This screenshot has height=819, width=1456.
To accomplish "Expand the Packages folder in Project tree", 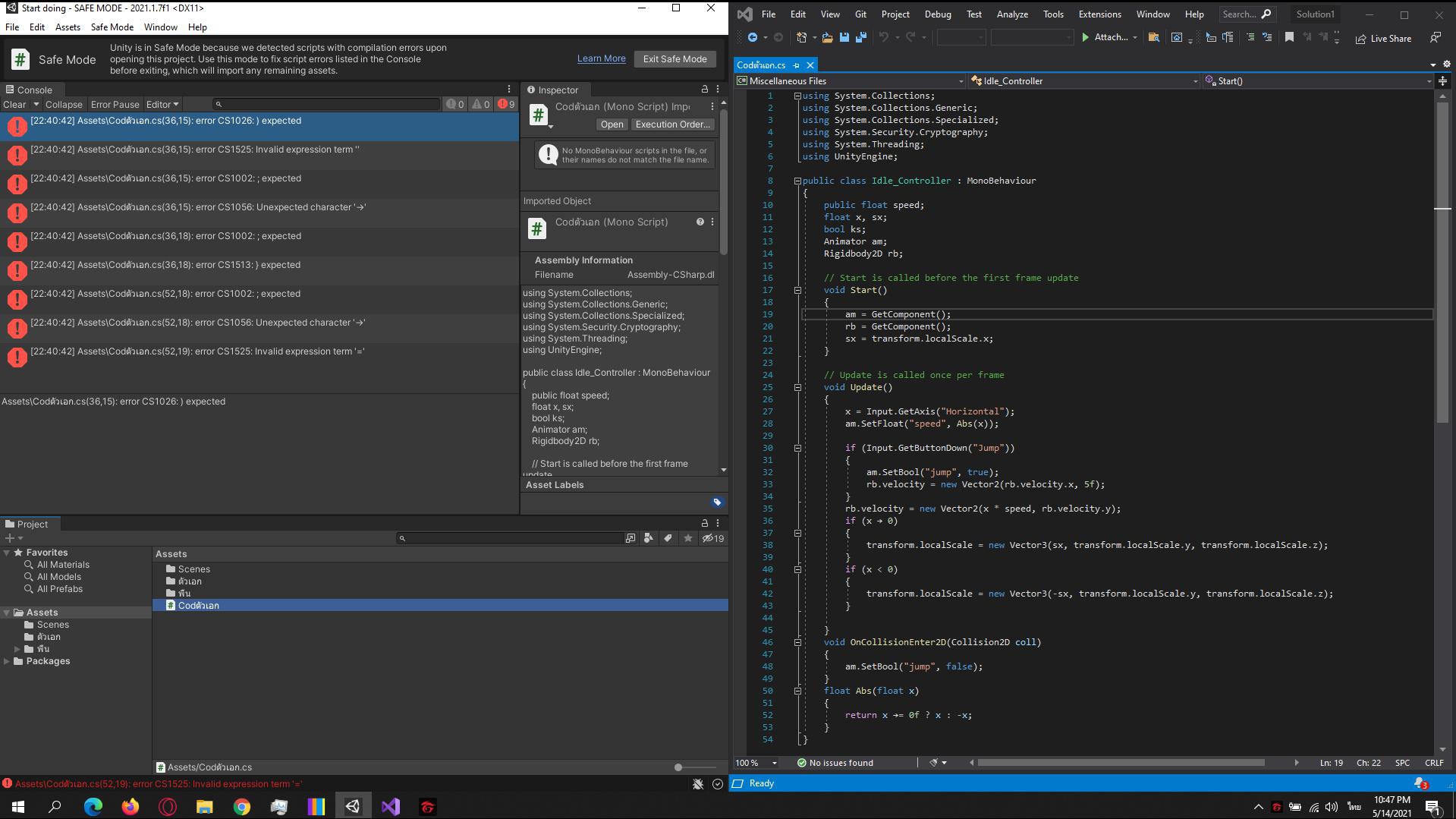I will click(7, 661).
